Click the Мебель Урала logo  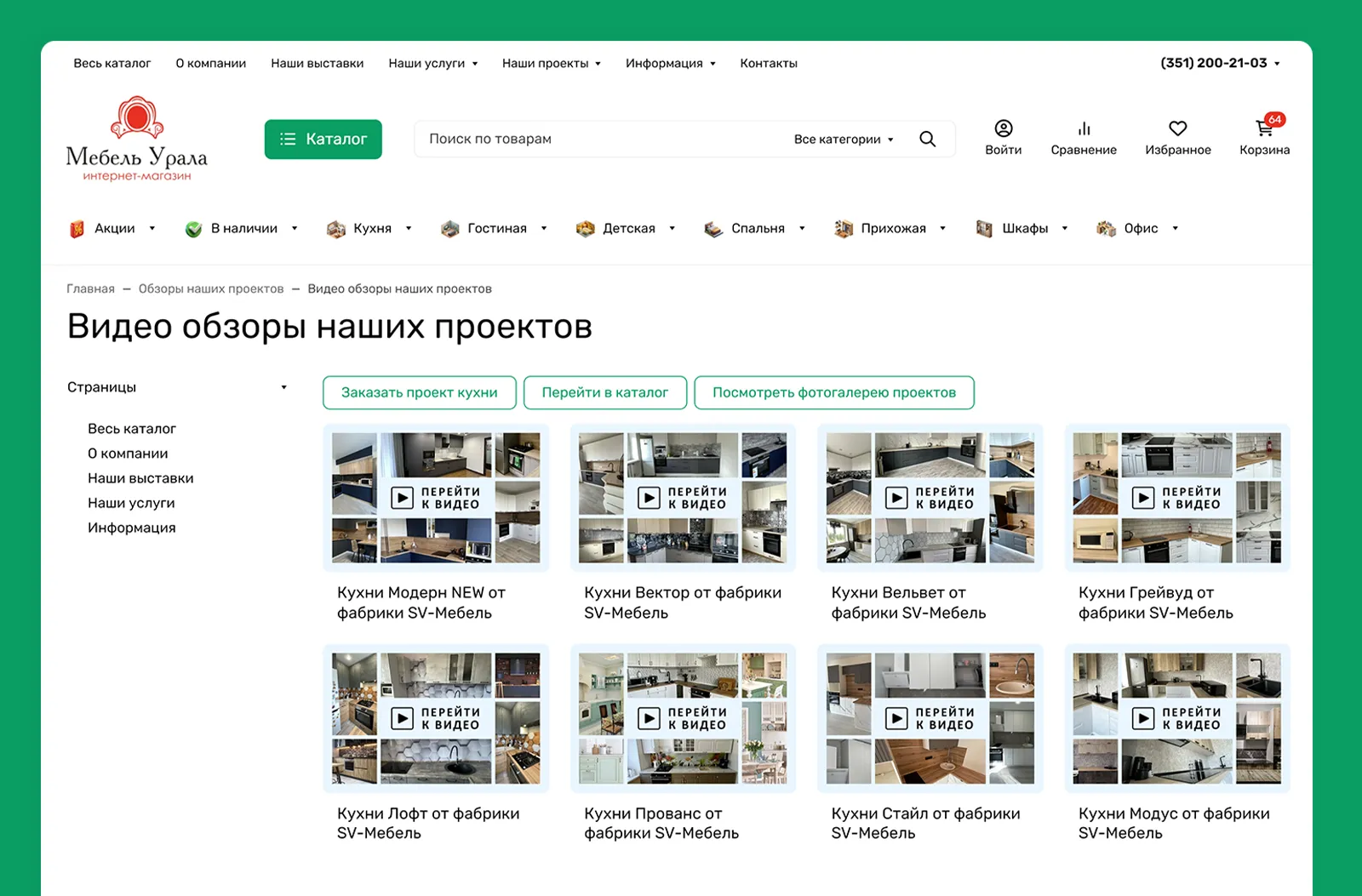pyautogui.click(x=137, y=139)
